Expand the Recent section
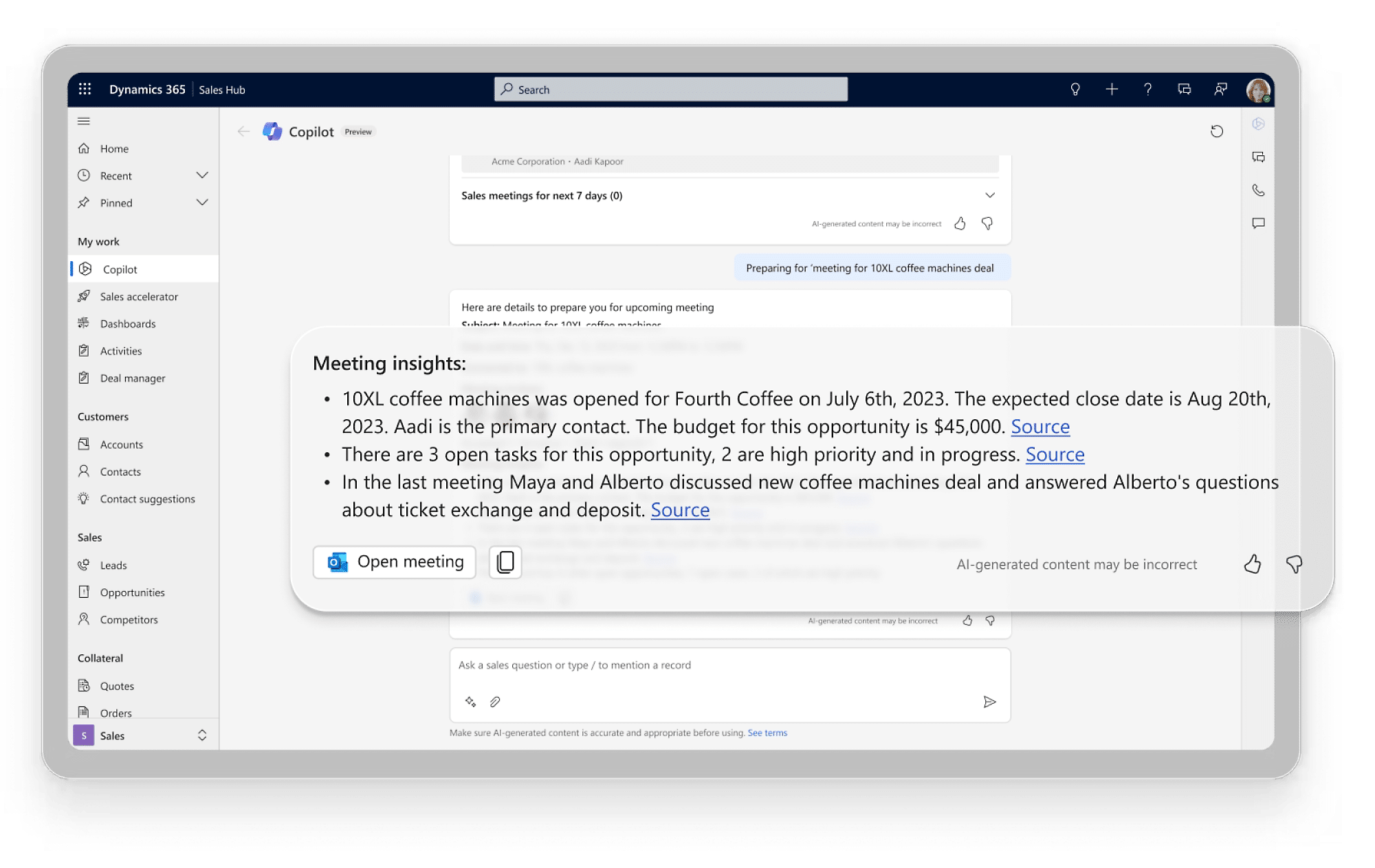The image size is (1375, 868). pyautogui.click(x=202, y=175)
